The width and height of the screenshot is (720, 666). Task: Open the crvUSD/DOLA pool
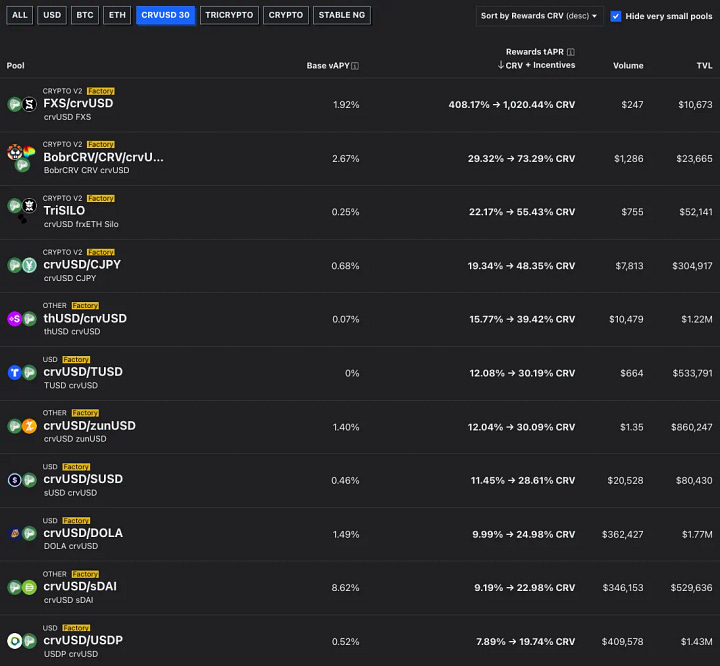(83, 533)
